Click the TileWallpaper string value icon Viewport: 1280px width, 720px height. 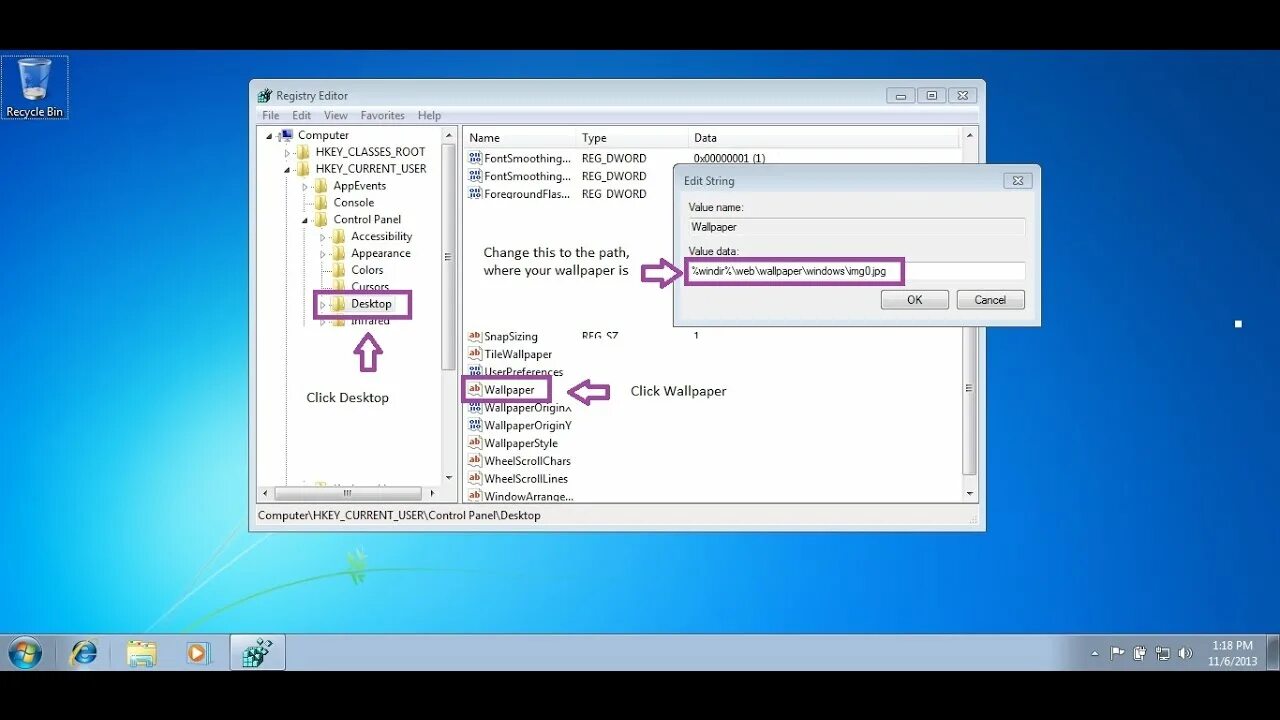click(x=475, y=354)
